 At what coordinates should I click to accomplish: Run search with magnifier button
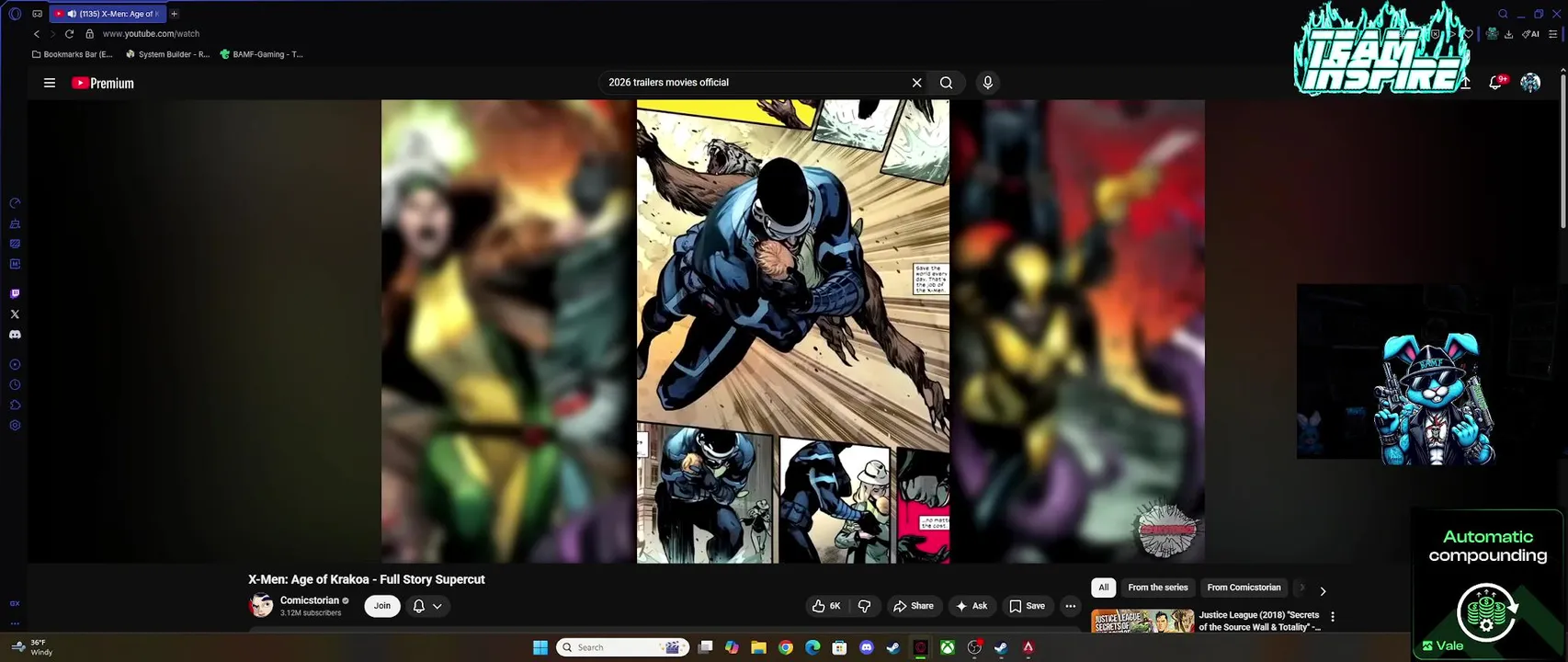[x=946, y=83]
